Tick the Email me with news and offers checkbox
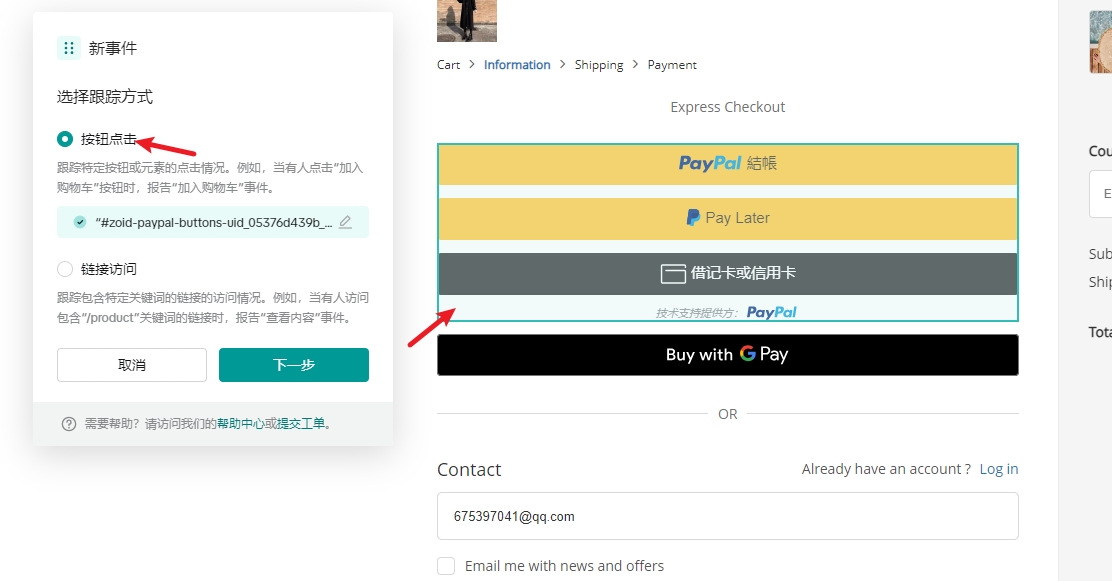1112x581 pixels. pos(446,566)
